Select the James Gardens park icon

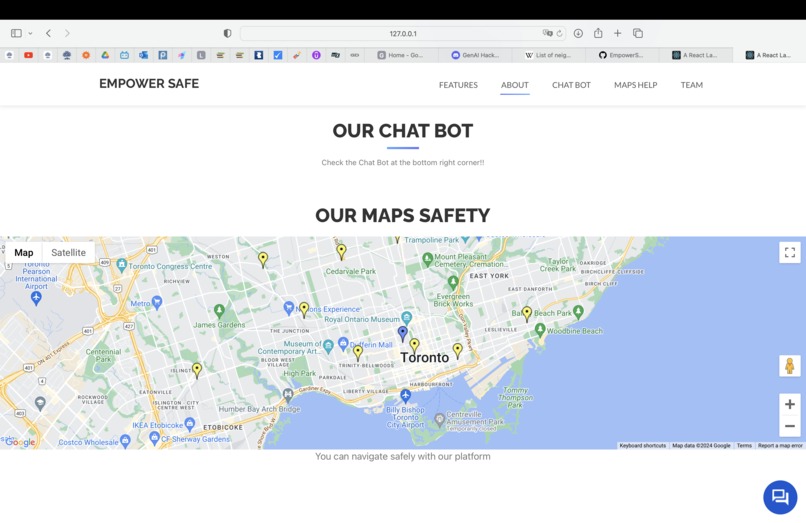click(x=219, y=311)
